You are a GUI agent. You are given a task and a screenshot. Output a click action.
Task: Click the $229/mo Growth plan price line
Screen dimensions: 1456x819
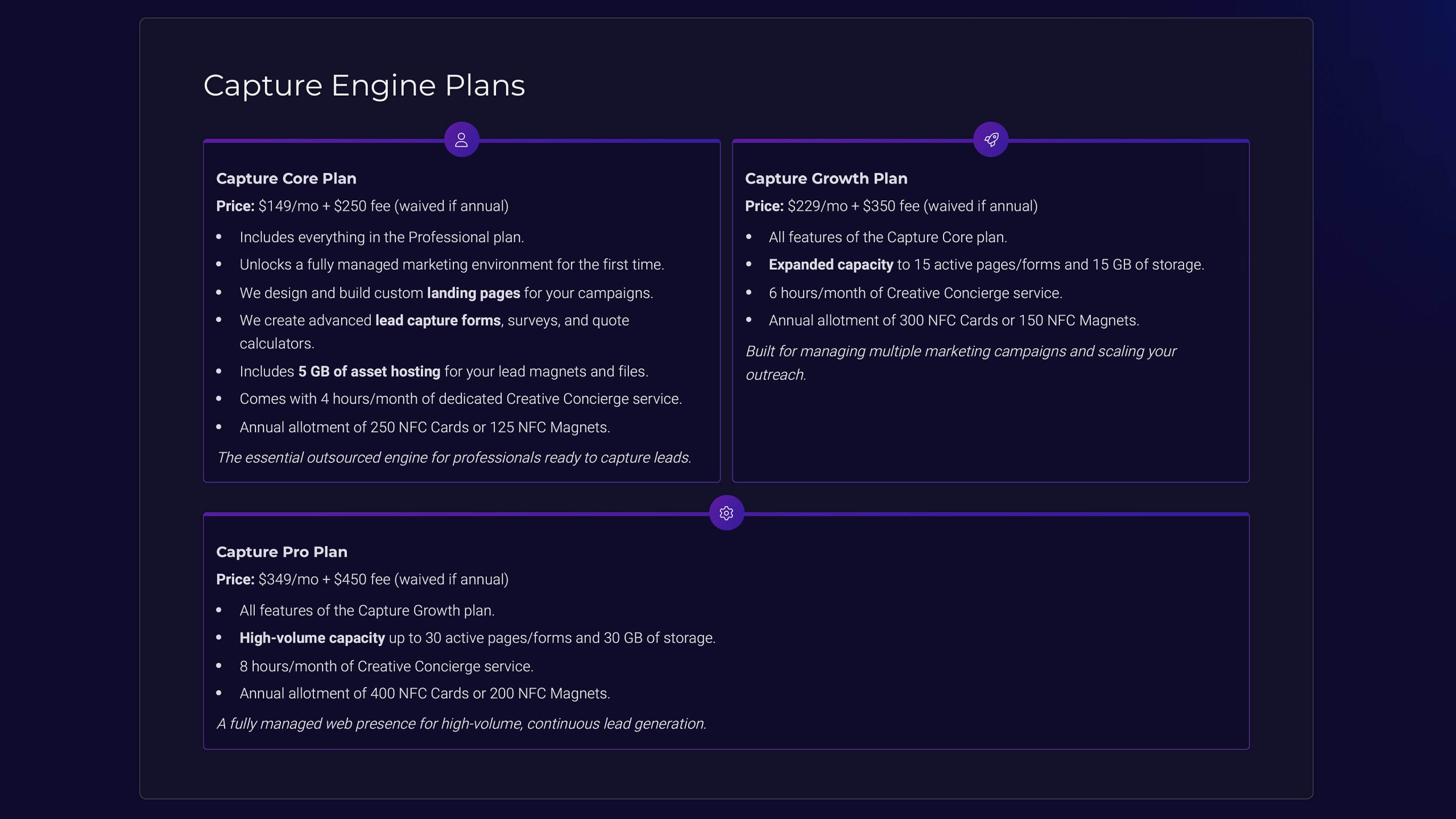(x=891, y=206)
